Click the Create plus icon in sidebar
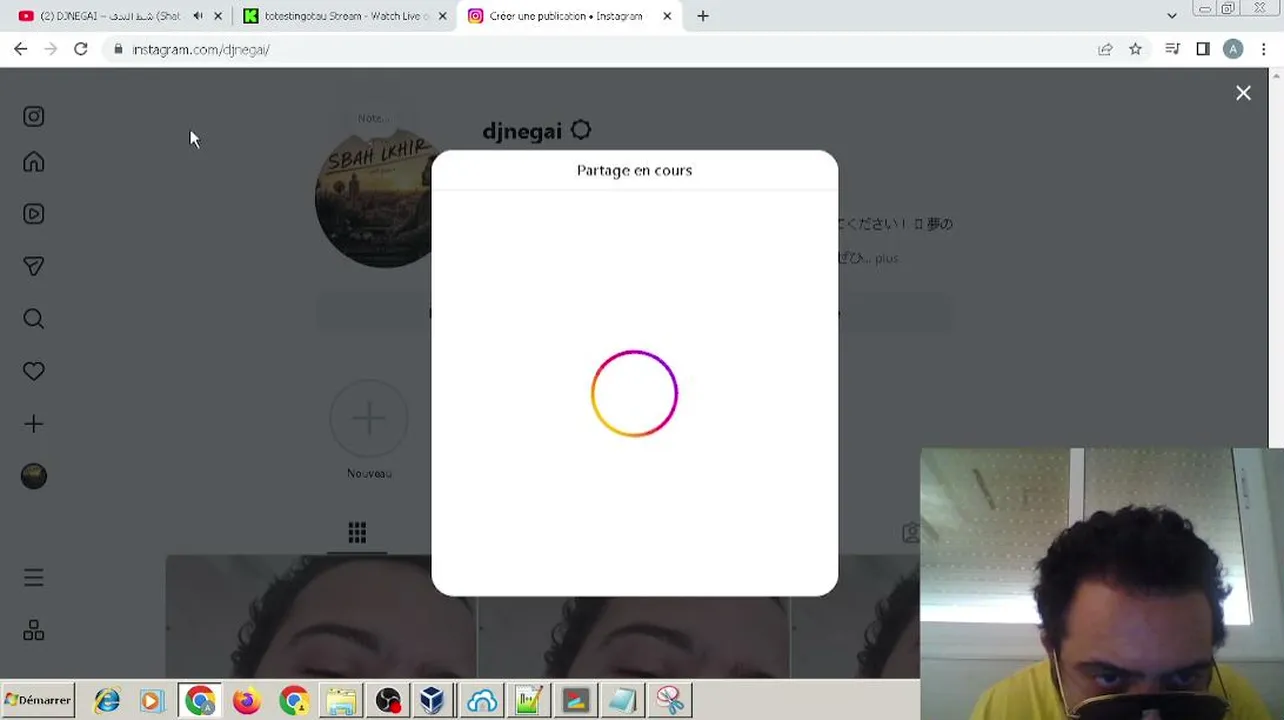Image resolution: width=1284 pixels, height=720 pixels. [x=34, y=424]
